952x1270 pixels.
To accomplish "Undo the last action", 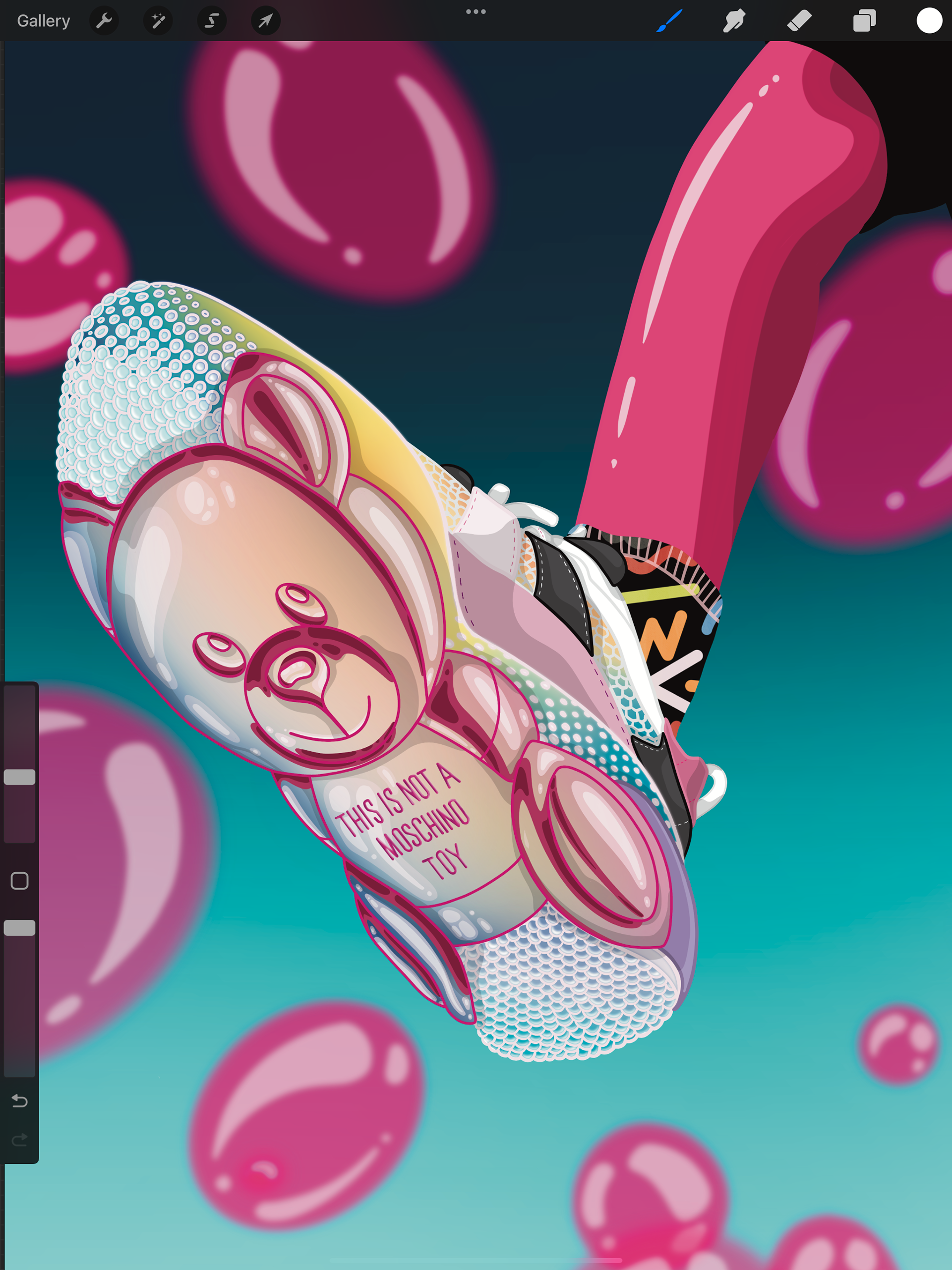I will [19, 1100].
